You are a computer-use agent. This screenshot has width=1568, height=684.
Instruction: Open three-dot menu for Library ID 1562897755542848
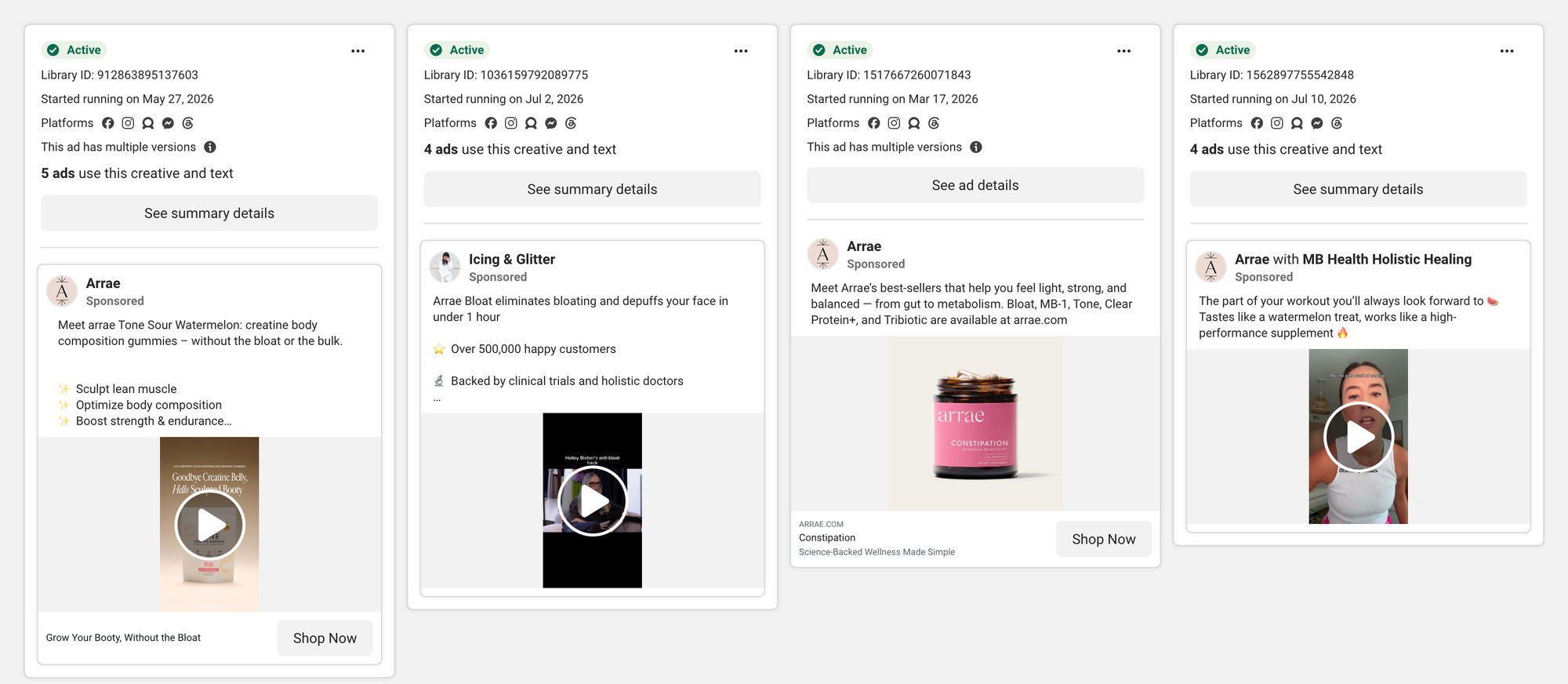click(1507, 51)
